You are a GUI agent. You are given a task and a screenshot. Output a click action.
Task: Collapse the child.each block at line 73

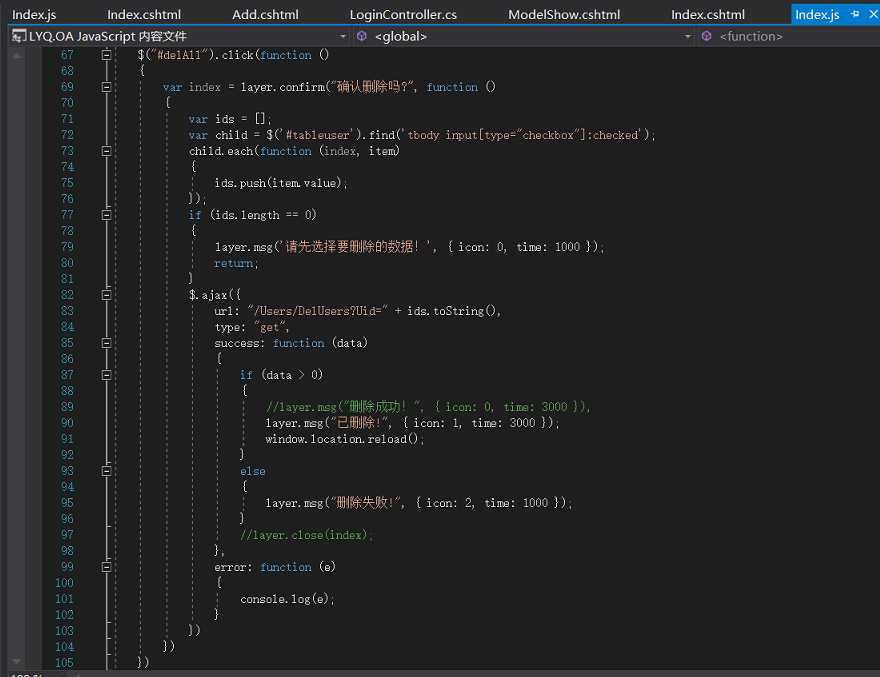coord(106,151)
